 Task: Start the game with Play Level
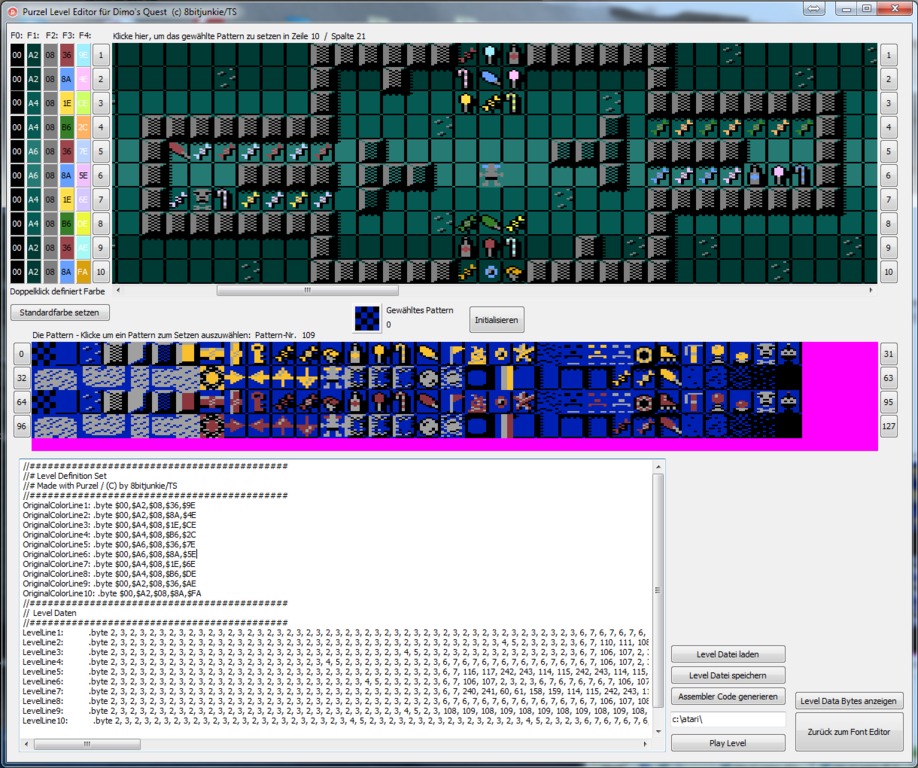727,743
